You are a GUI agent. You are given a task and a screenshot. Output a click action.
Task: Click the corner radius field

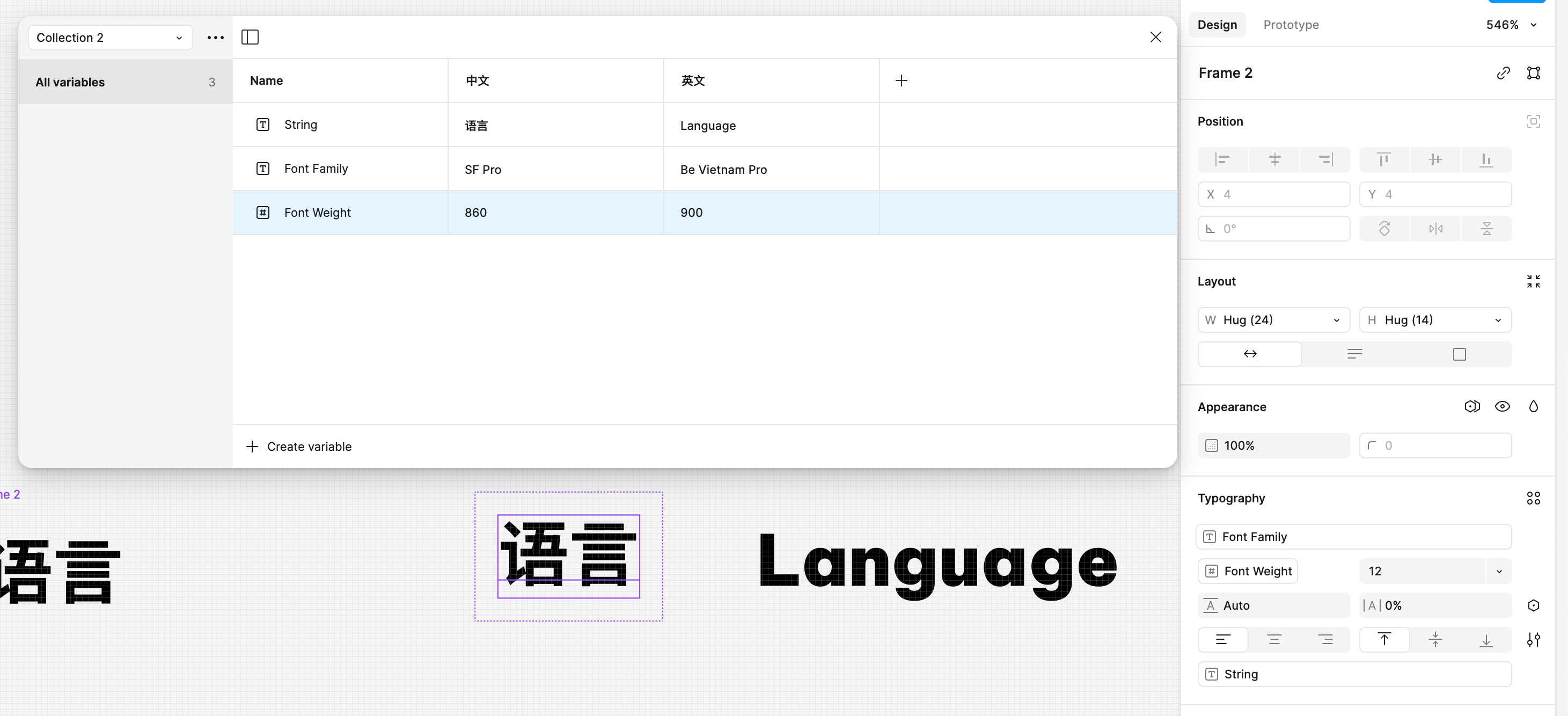[1435, 445]
